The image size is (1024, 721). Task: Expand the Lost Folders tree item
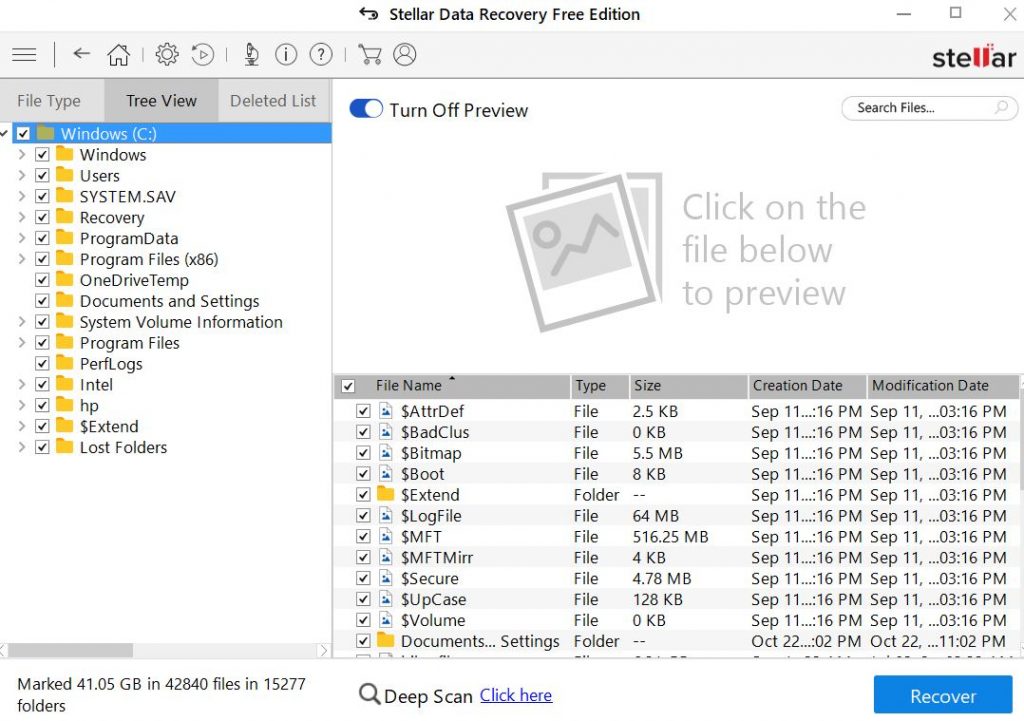coord(23,447)
